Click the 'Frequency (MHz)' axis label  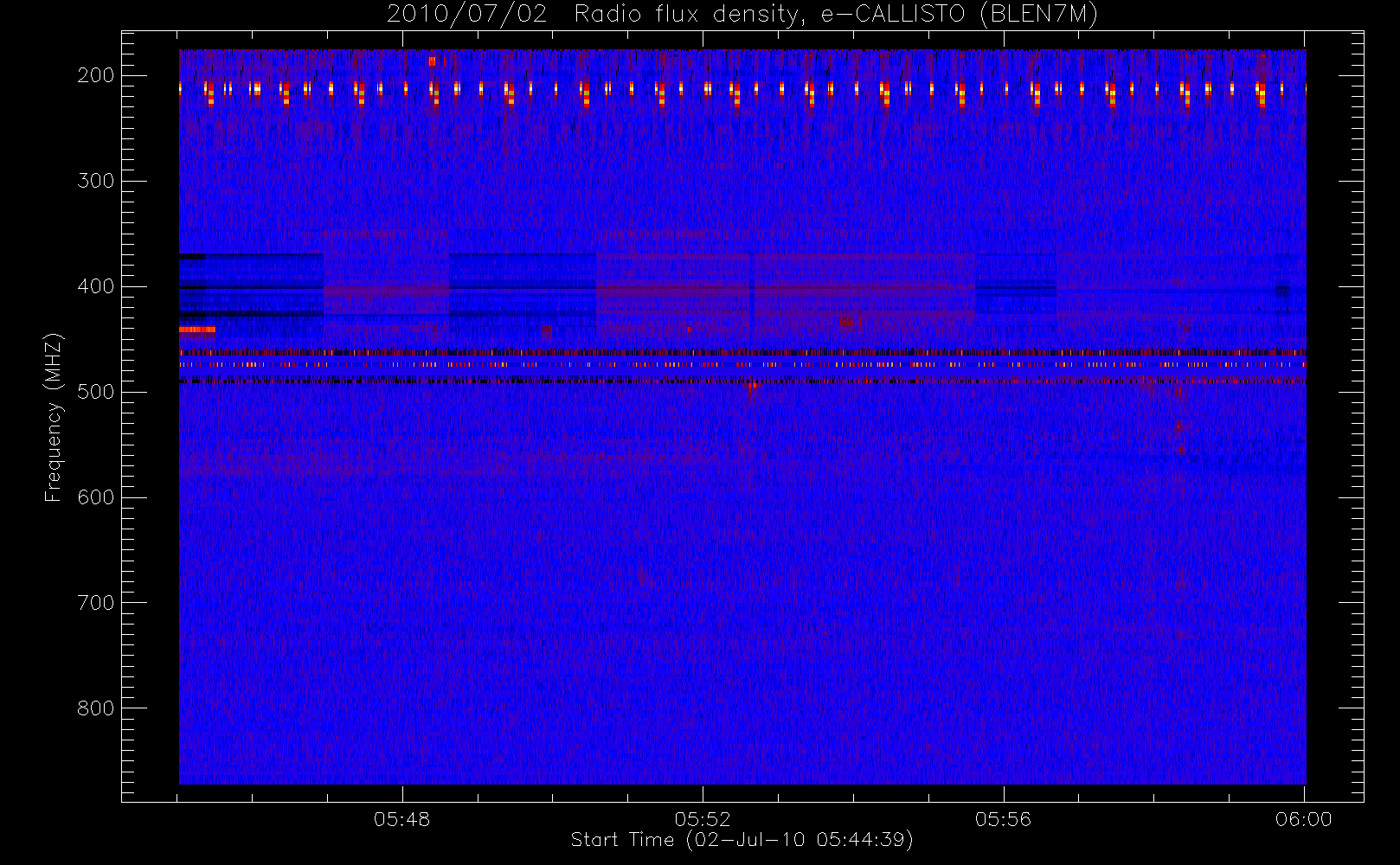point(54,417)
